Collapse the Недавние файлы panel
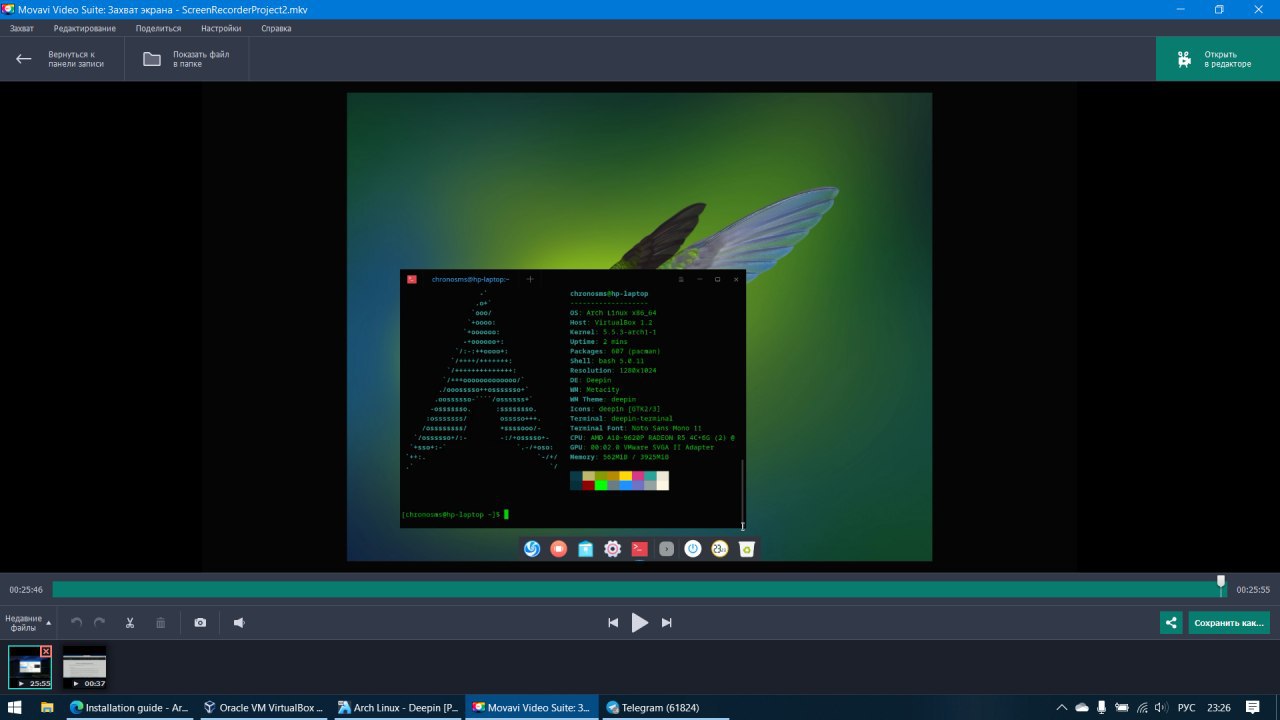This screenshot has width=1280, height=720. pyautogui.click(x=27, y=623)
